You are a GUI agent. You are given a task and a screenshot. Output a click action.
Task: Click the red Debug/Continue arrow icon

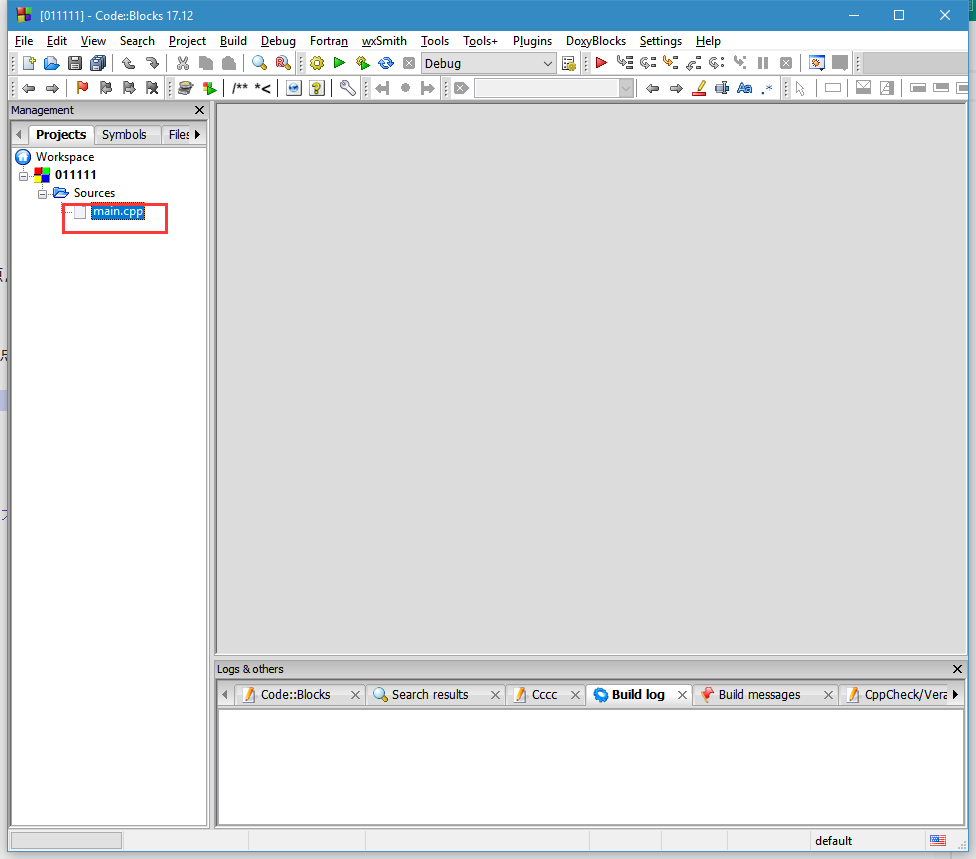tap(601, 63)
